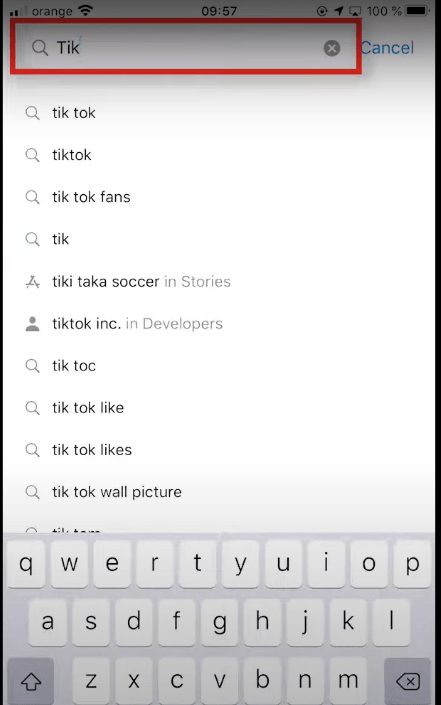
Task: Select the "tiktok" suggestion
Action: point(218,155)
